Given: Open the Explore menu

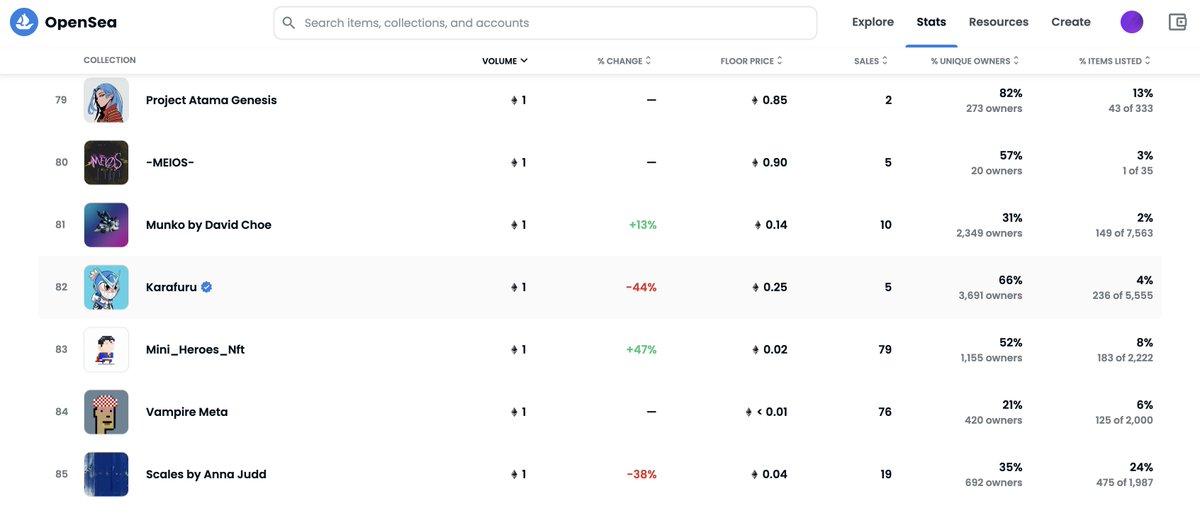Looking at the screenshot, I should (x=873, y=22).
